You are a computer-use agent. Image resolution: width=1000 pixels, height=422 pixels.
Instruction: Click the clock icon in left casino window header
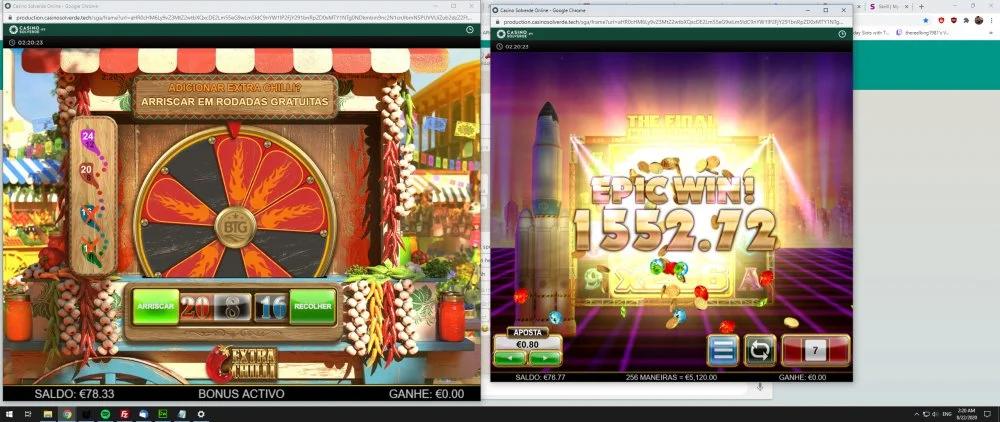[470, 29]
